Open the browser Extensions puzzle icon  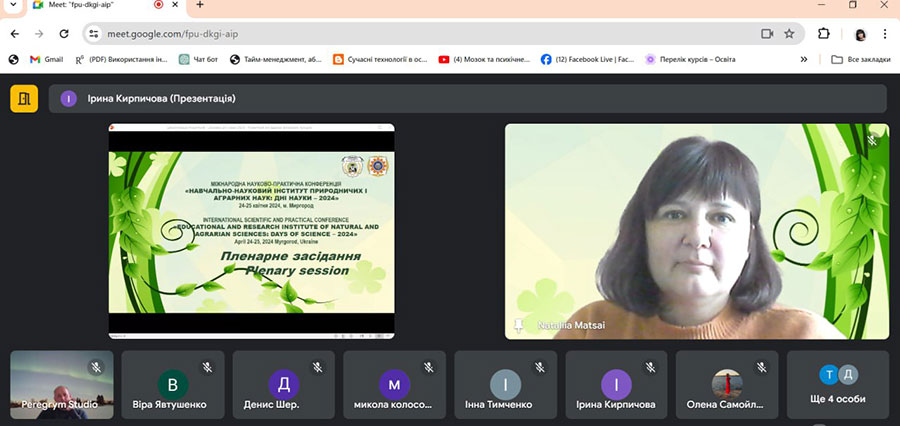pyautogui.click(x=824, y=33)
